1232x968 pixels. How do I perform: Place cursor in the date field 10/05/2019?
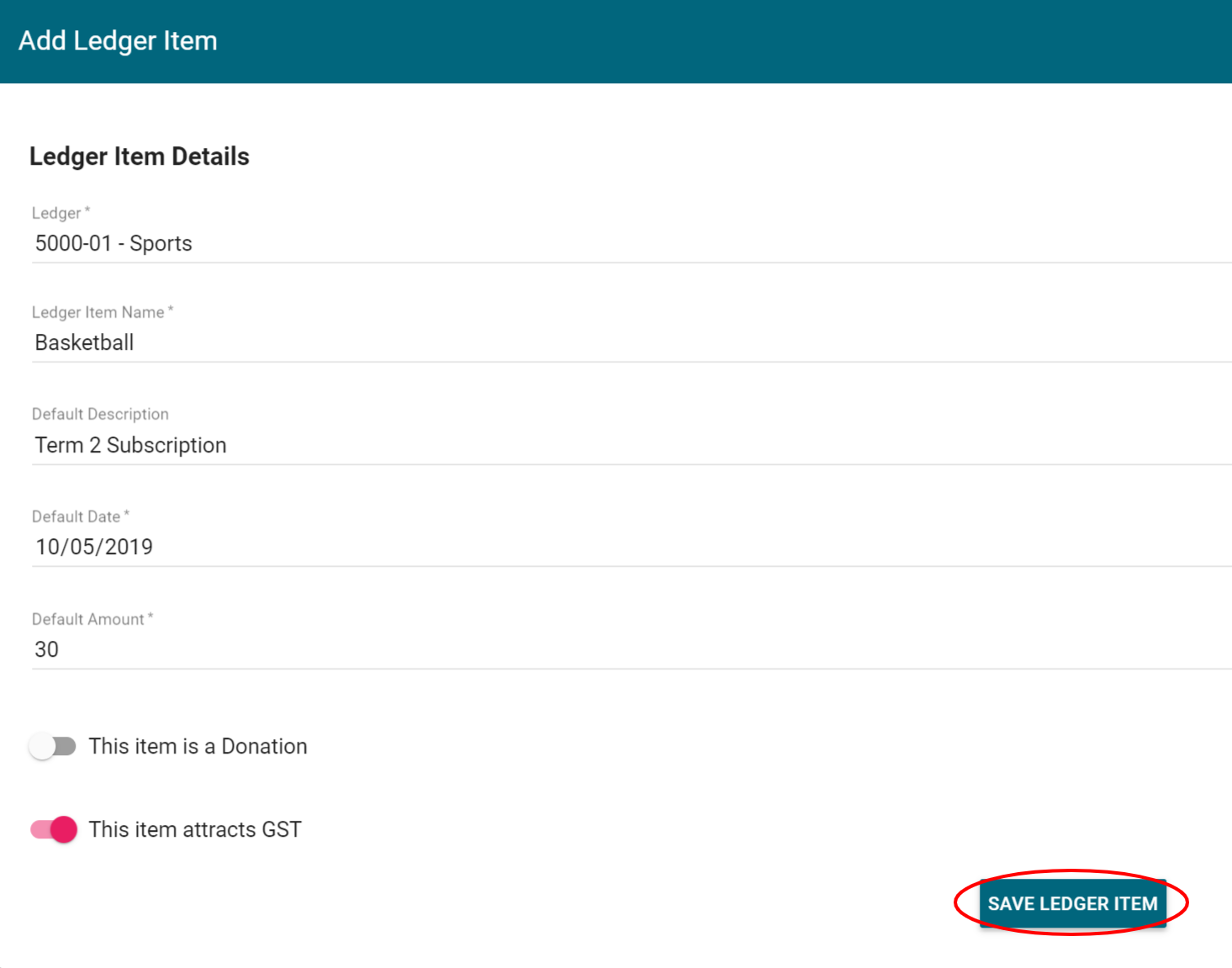tap(94, 547)
